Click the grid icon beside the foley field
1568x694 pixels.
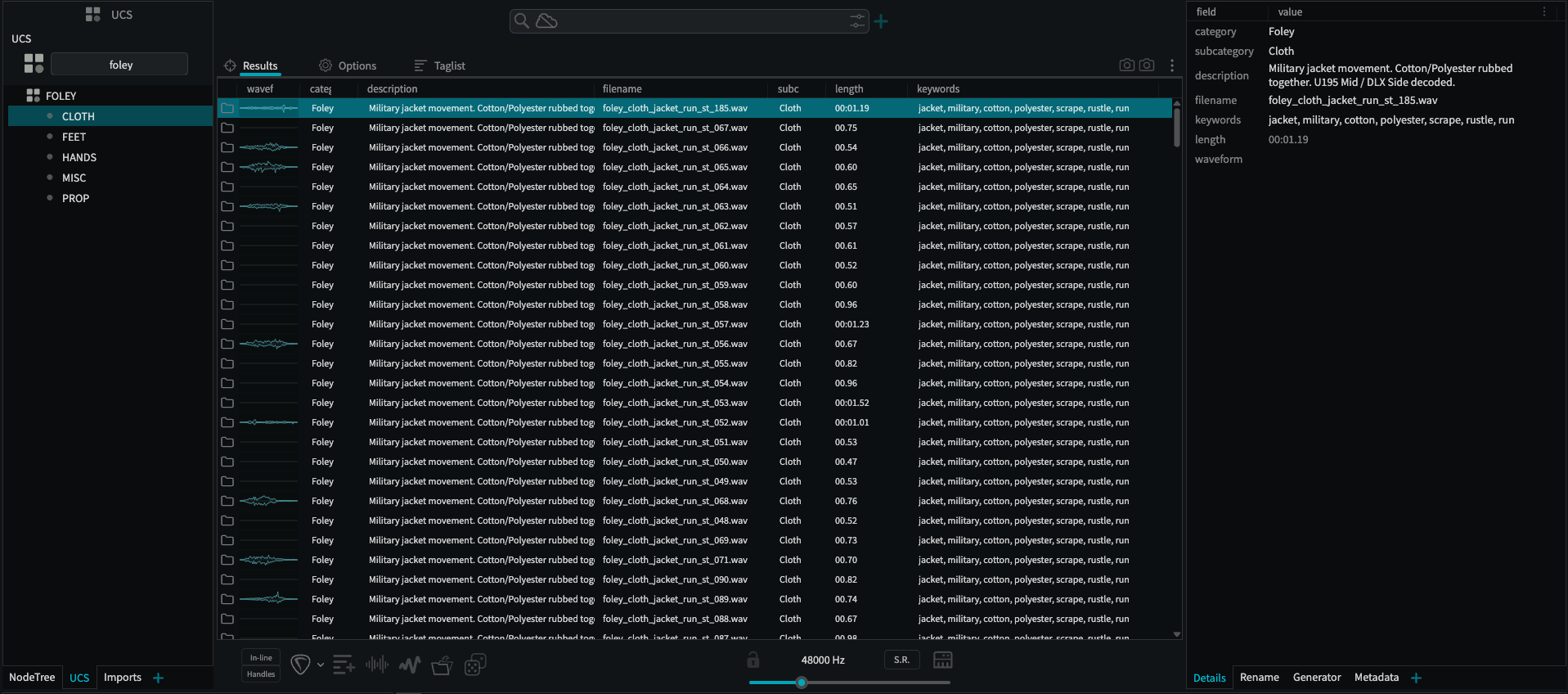[x=34, y=64]
